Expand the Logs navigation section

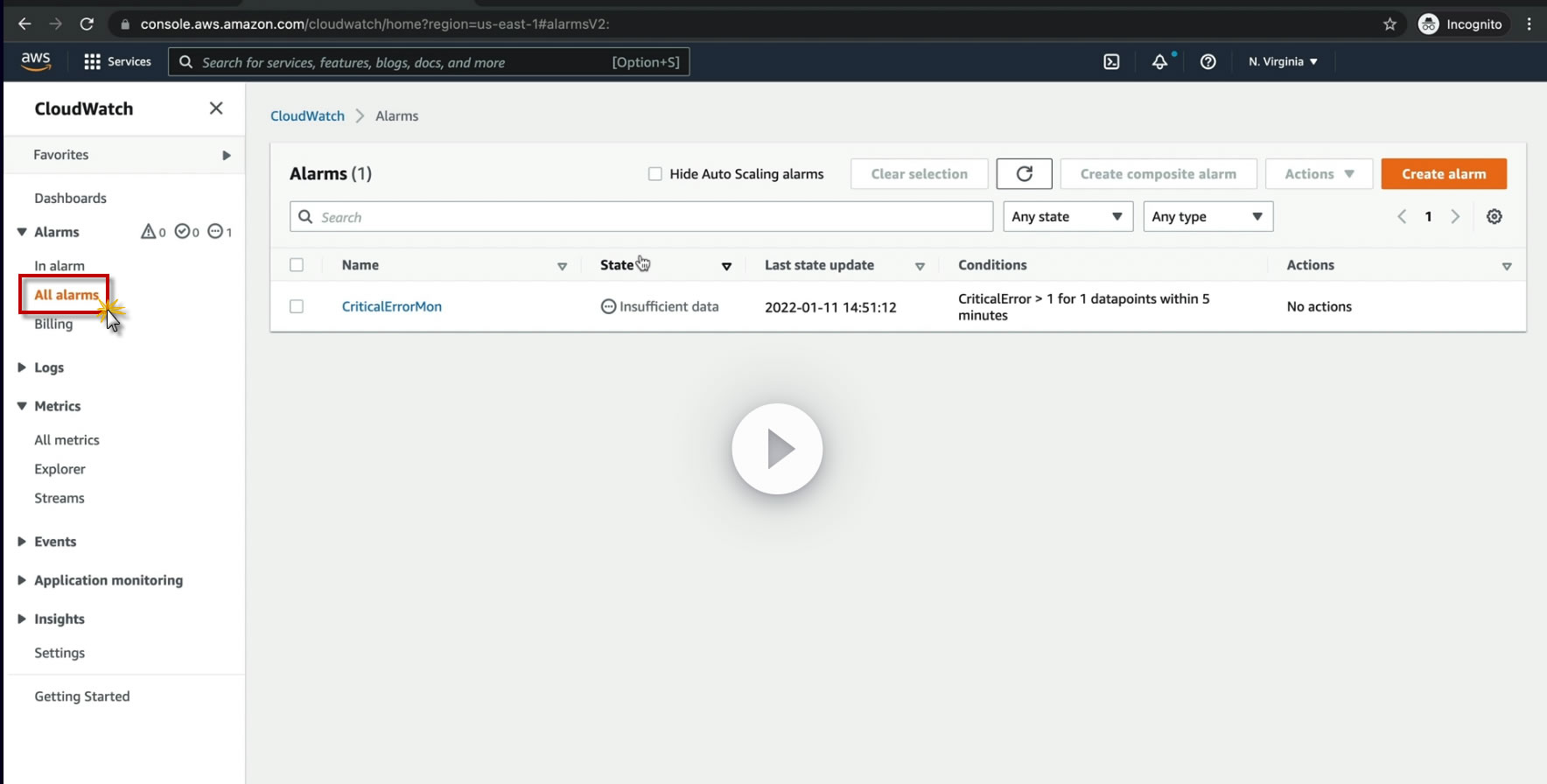[22, 367]
